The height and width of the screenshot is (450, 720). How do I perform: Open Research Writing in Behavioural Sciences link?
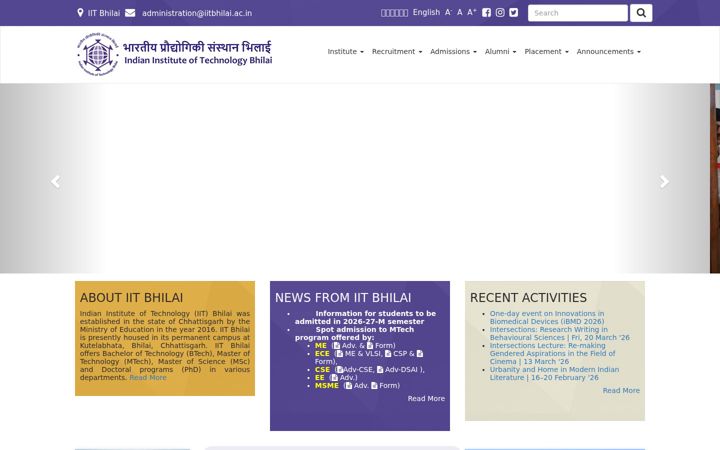coord(559,333)
